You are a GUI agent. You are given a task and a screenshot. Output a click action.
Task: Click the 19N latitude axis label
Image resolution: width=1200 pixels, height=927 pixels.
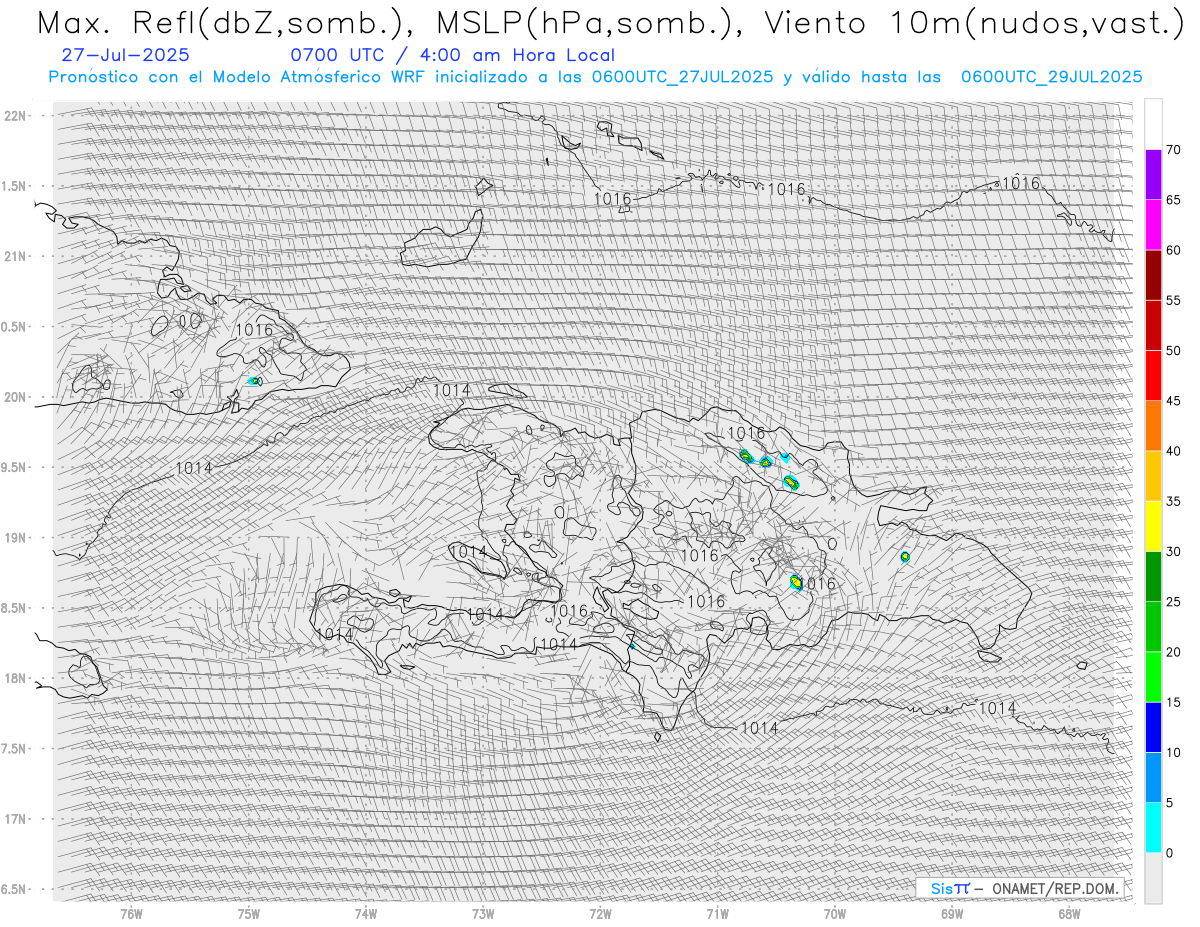coord(14,537)
